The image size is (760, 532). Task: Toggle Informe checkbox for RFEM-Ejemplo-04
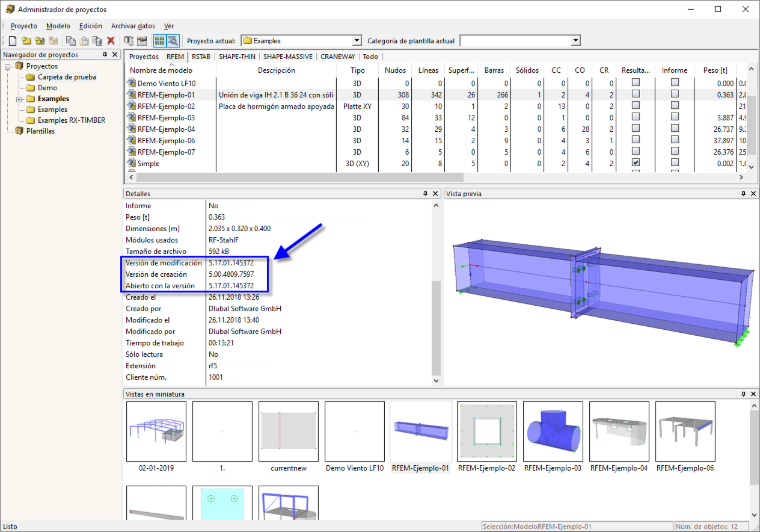(x=675, y=128)
